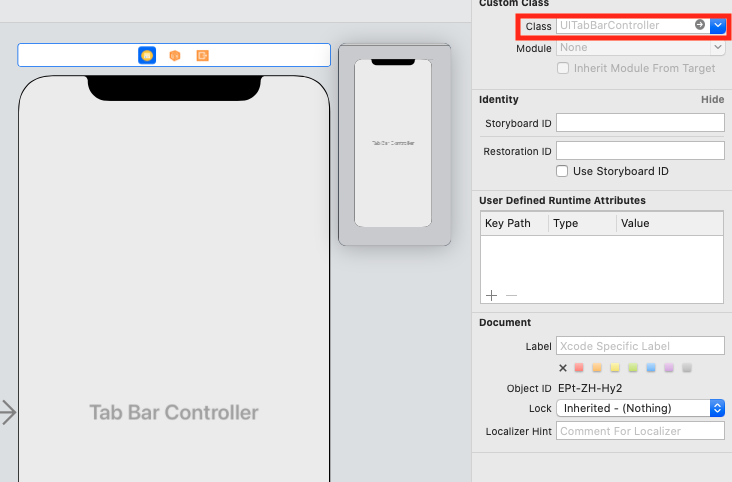
Task: Add a runtime attribute with plus button
Action: click(491, 295)
